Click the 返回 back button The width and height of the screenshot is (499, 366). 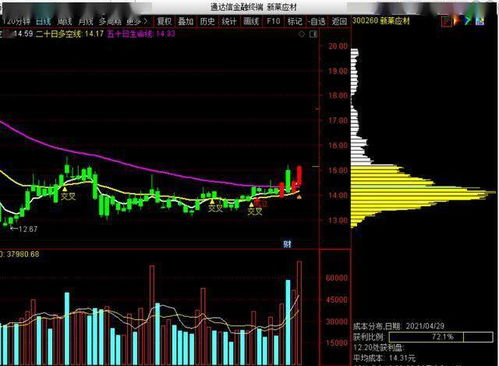click(339, 21)
